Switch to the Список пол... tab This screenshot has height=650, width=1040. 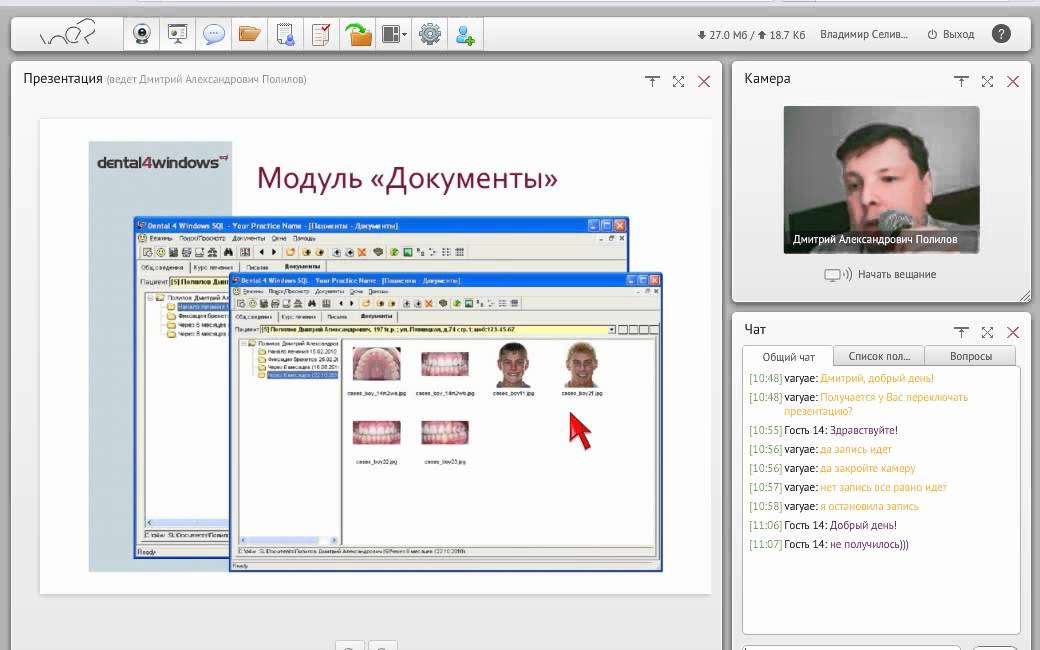click(x=879, y=356)
